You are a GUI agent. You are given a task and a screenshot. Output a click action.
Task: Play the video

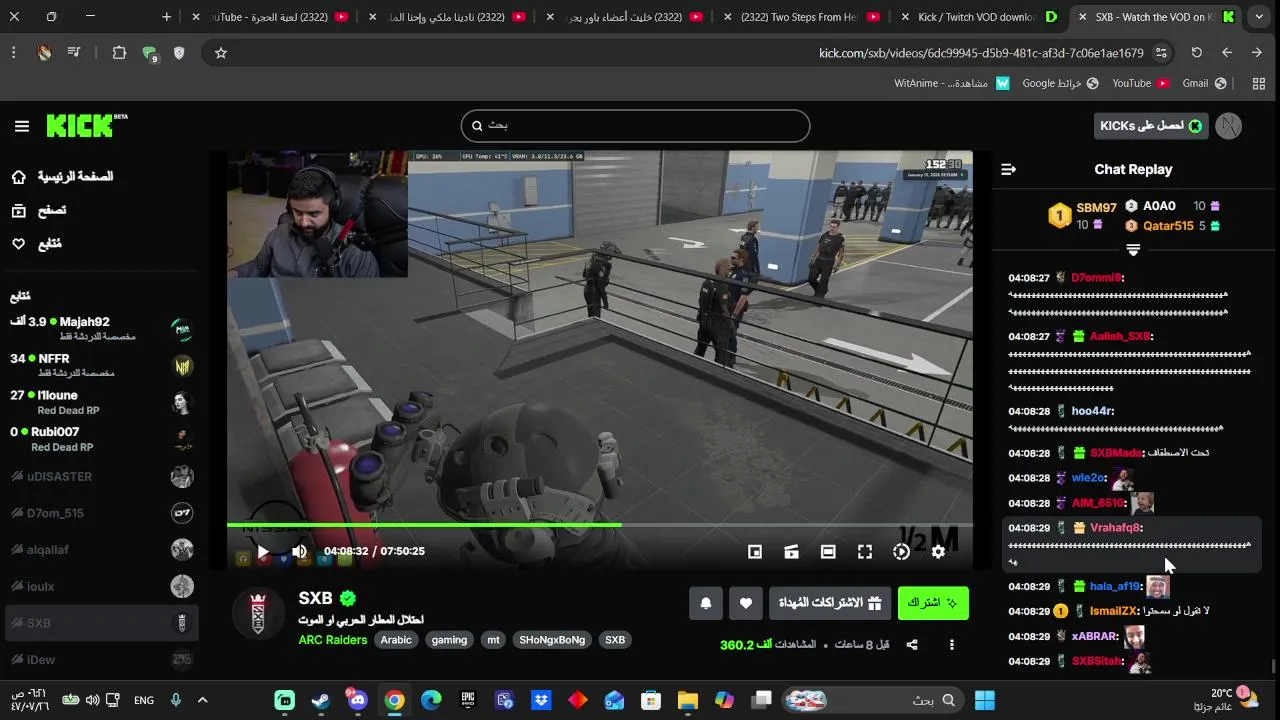[x=263, y=551]
